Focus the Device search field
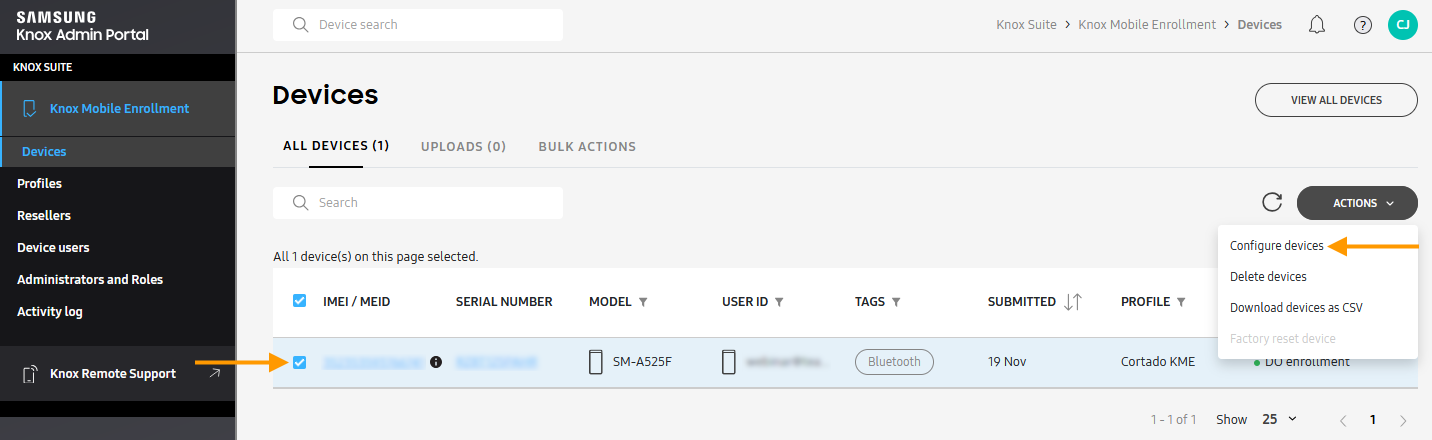 [x=418, y=25]
